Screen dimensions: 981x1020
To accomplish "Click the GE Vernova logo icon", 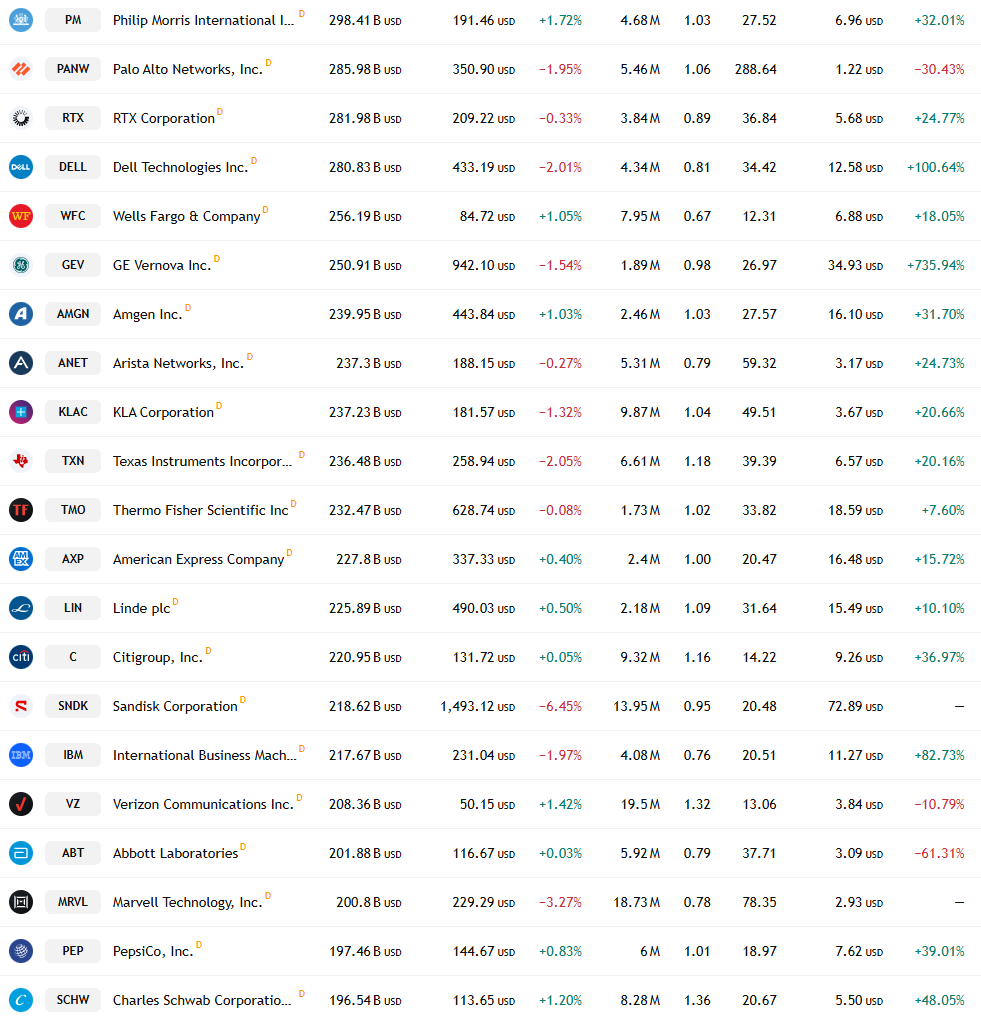I will 21,265.
